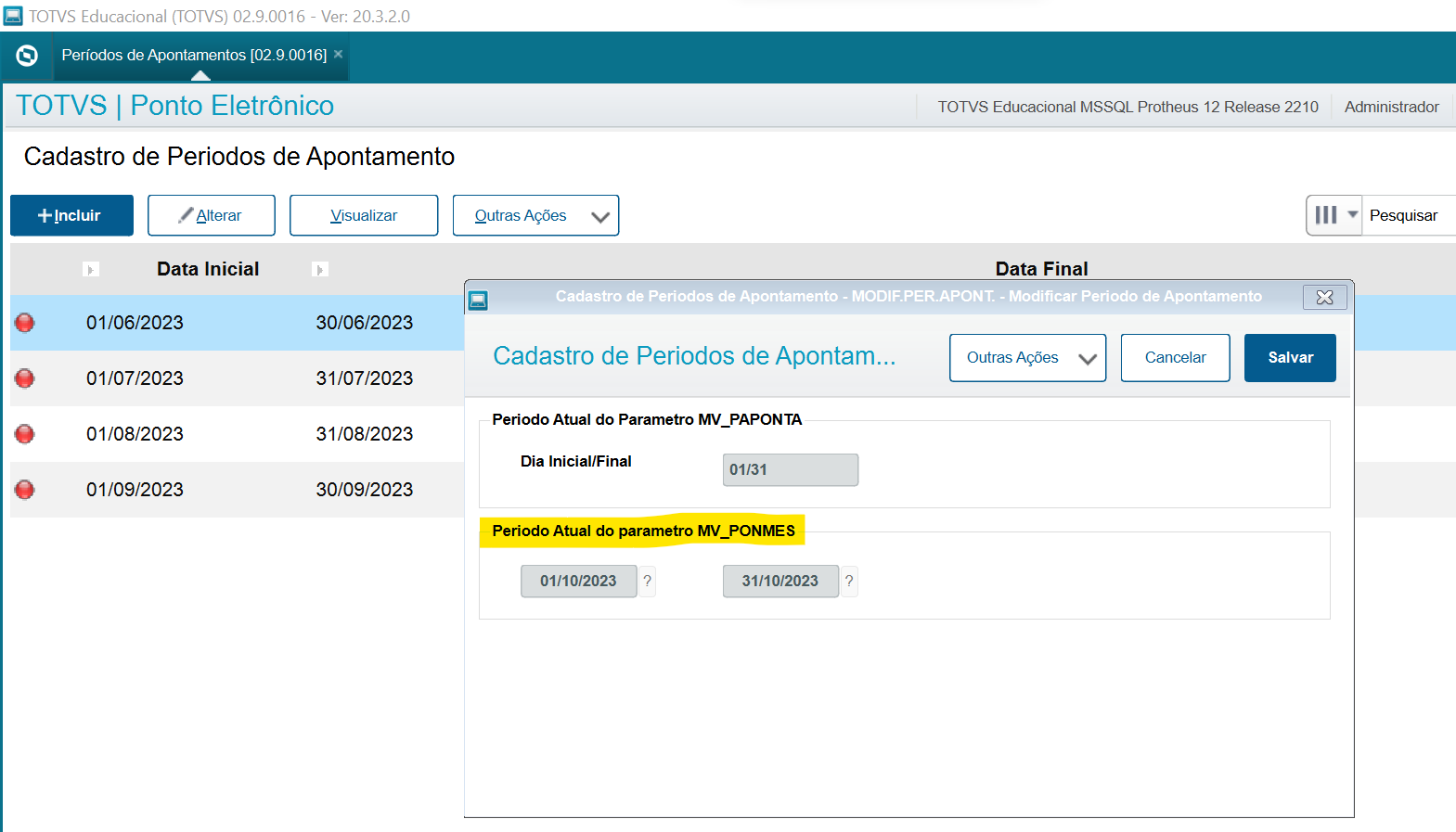Click the red status dot of the 01/07/2023 row
Image resolution: width=1456 pixels, height=832 pixels.
(x=25, y=378)
